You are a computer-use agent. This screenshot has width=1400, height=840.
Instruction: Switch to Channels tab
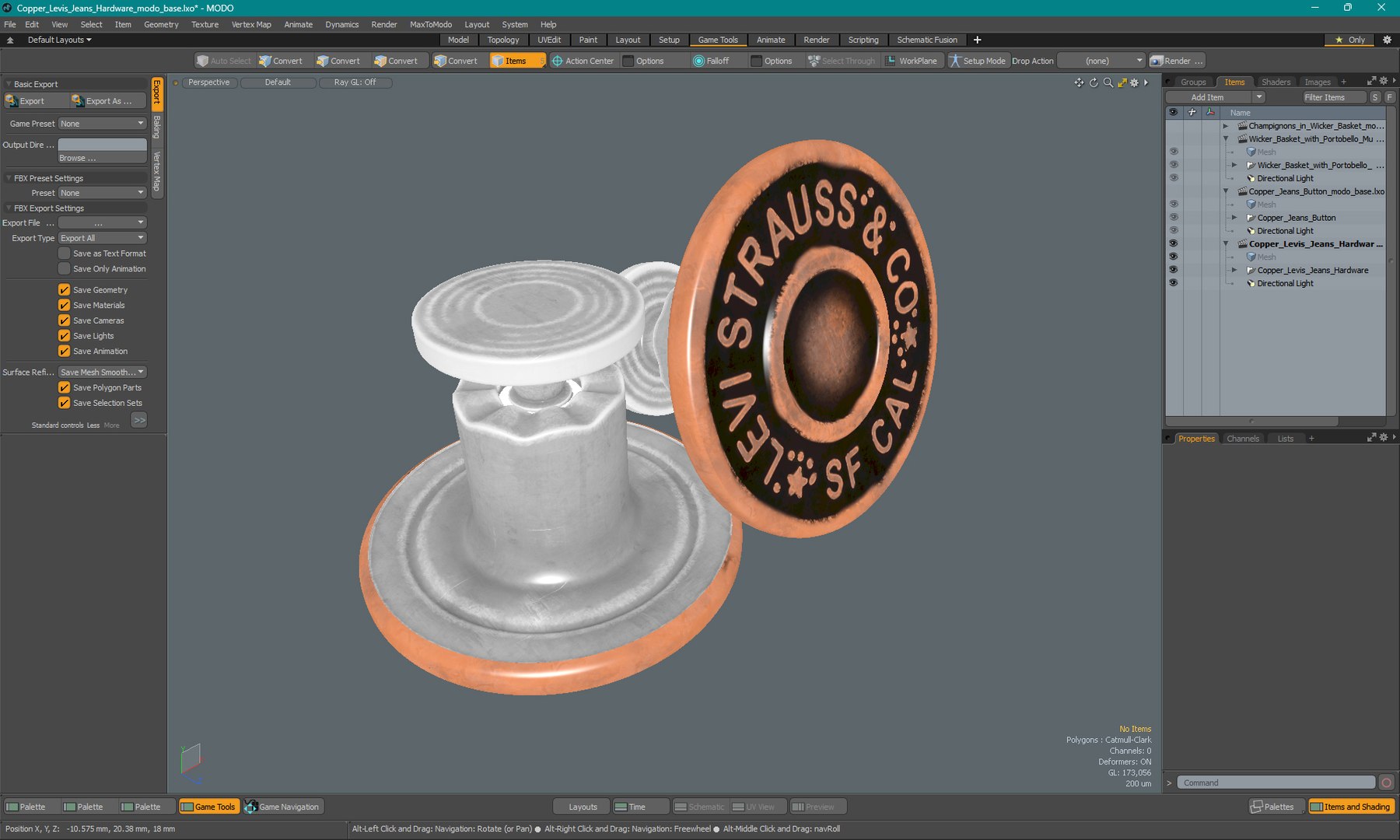[1242, 439]
